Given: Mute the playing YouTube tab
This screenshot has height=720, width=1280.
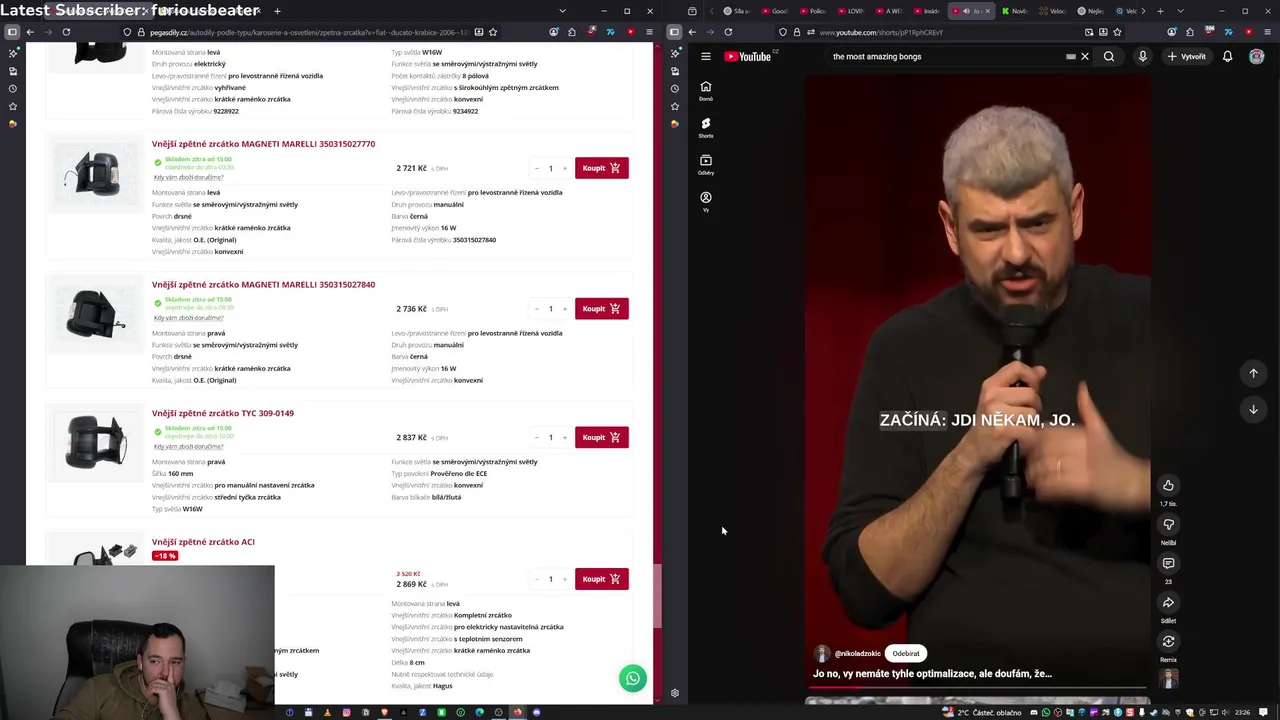Looking at the screenshot, I should coord(966,11).
